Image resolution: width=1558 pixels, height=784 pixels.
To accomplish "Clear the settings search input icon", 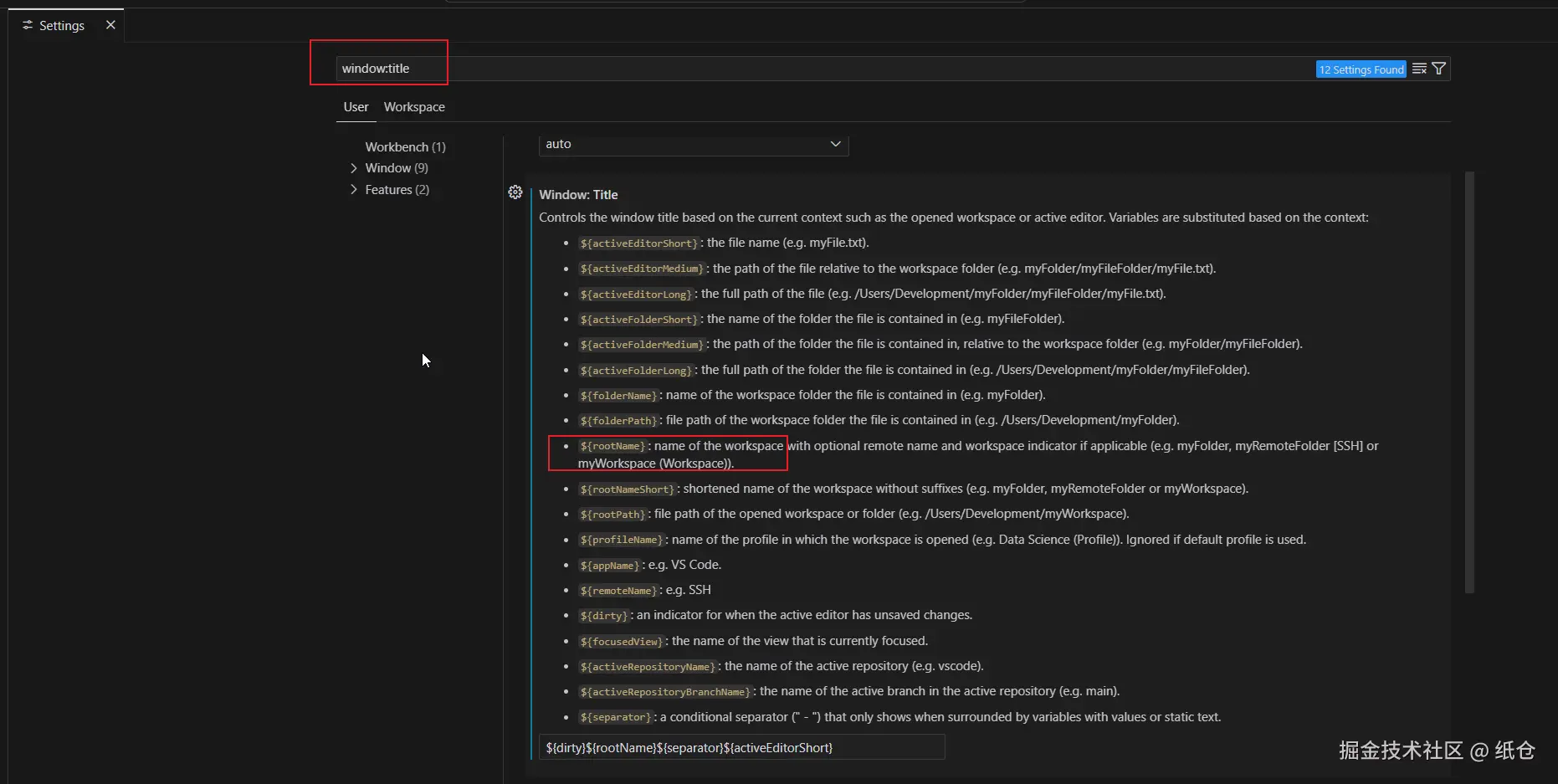I will tap(1419, 69).
